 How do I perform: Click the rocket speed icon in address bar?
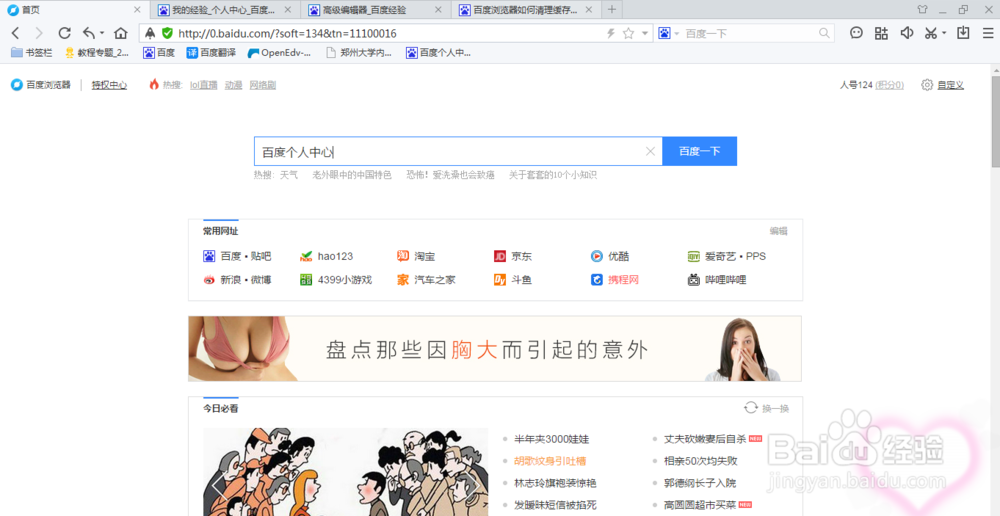pyautogui.click(x=150, y=33)
